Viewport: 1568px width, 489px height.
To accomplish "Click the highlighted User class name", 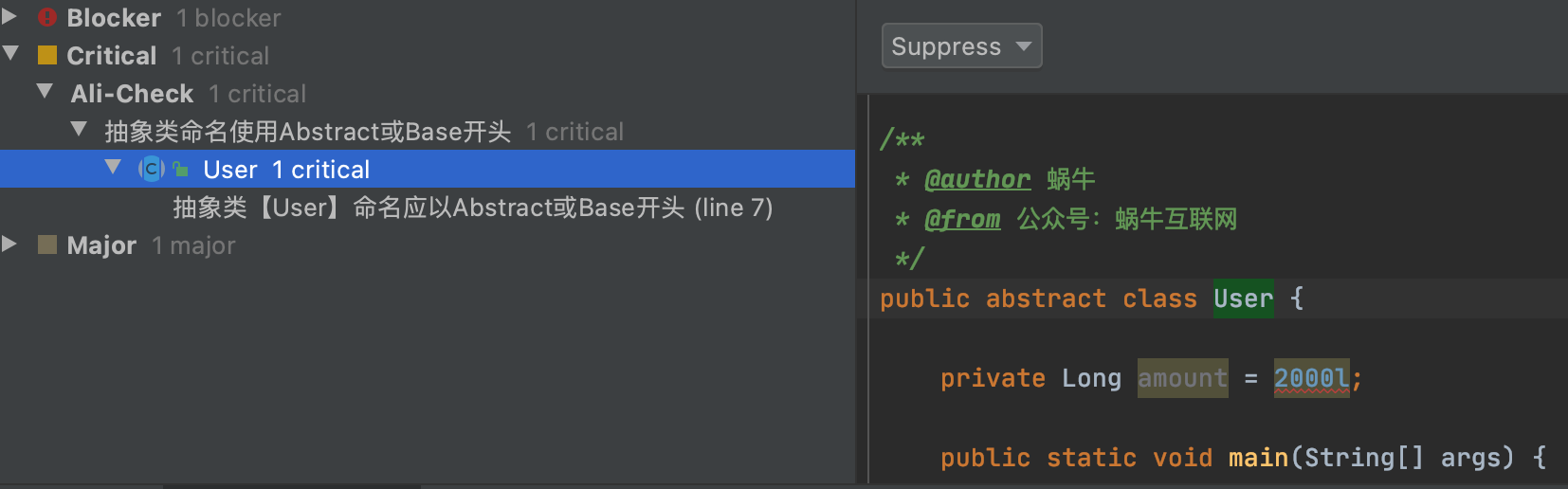I will click(1244, 299).
